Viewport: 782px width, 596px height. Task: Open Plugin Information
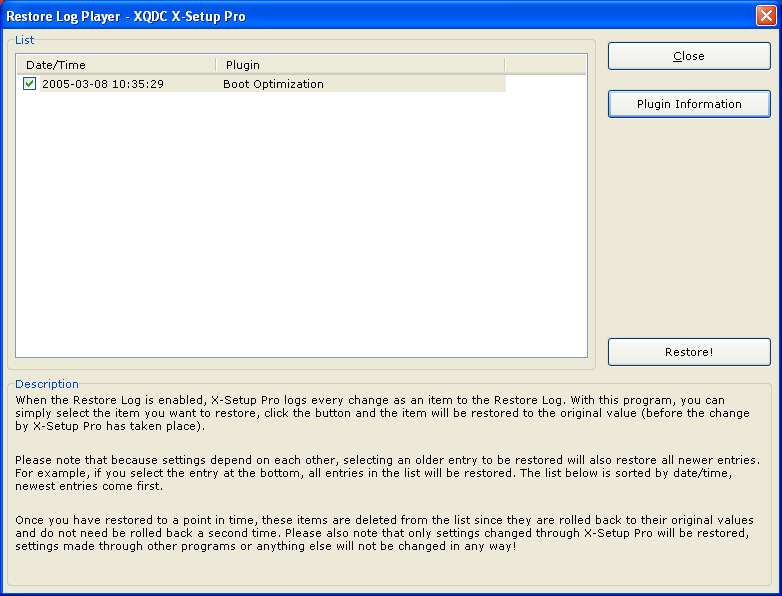tap(689, 104)
